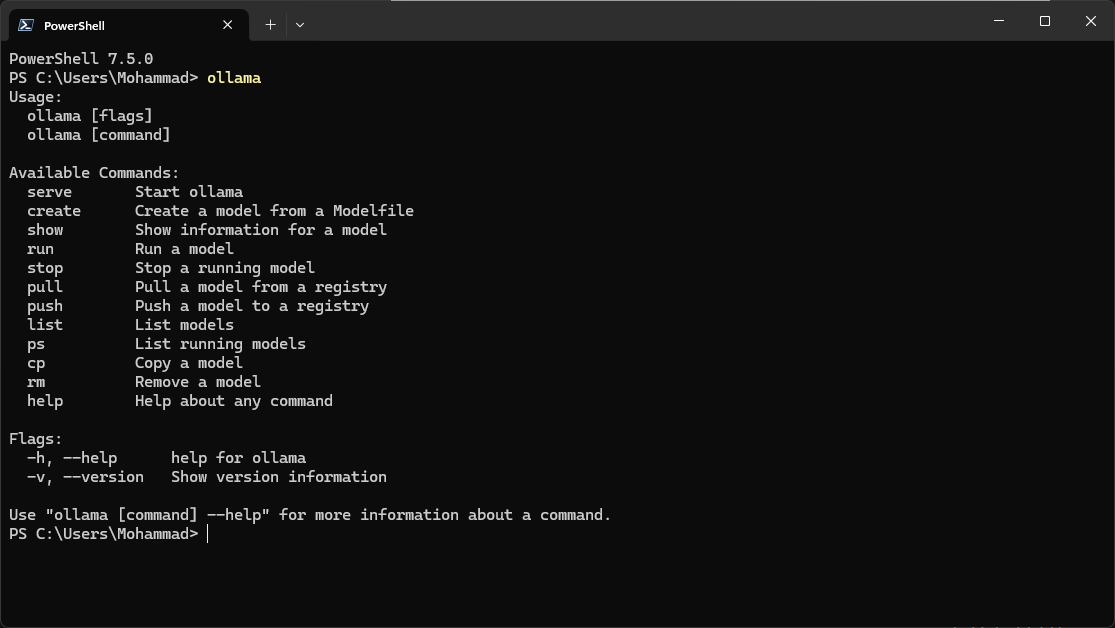1115x628 pixels.
Task: Click the rm command name in the list
Action: 36,382
